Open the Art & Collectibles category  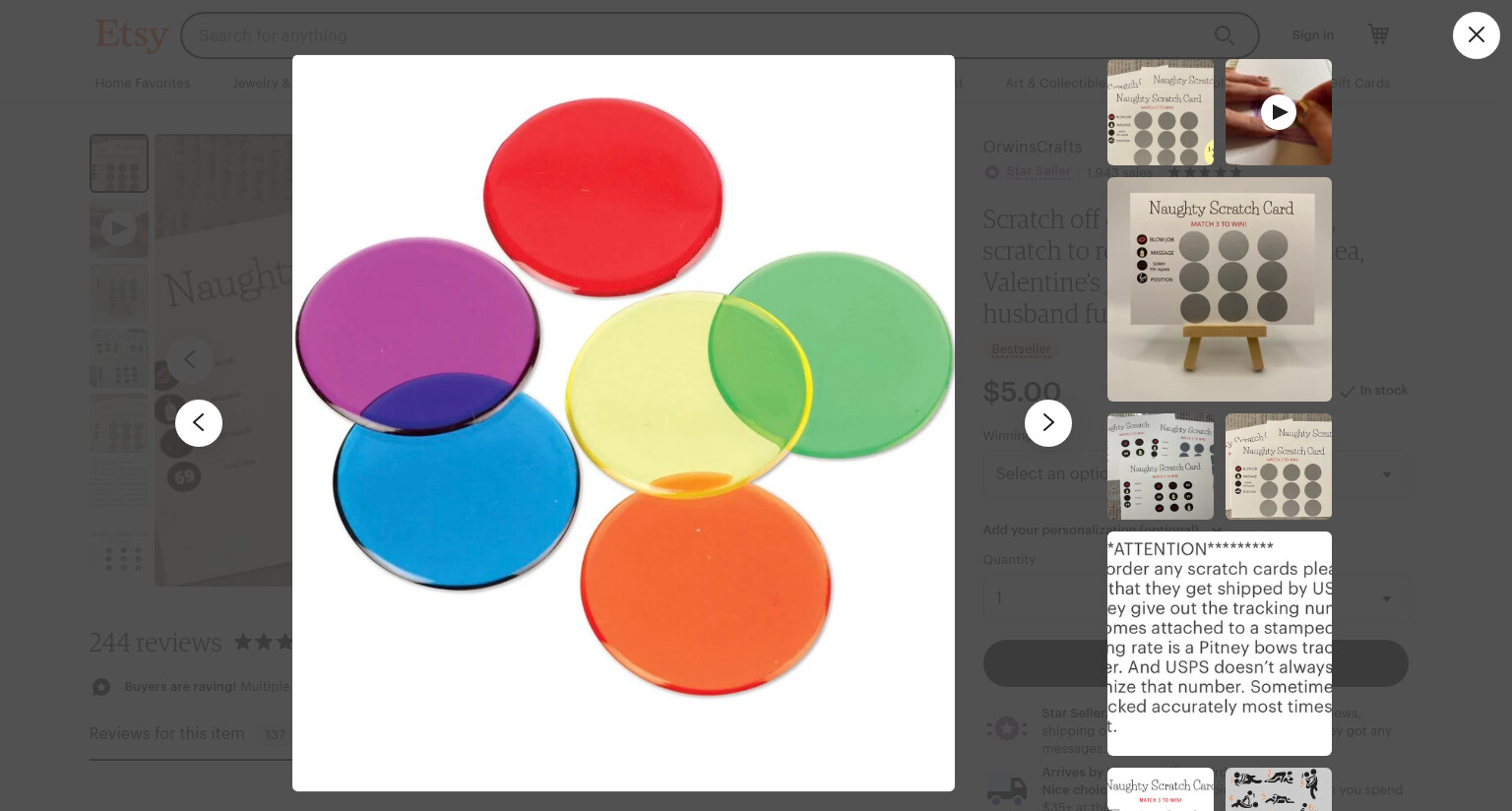tap(1054, 83)
